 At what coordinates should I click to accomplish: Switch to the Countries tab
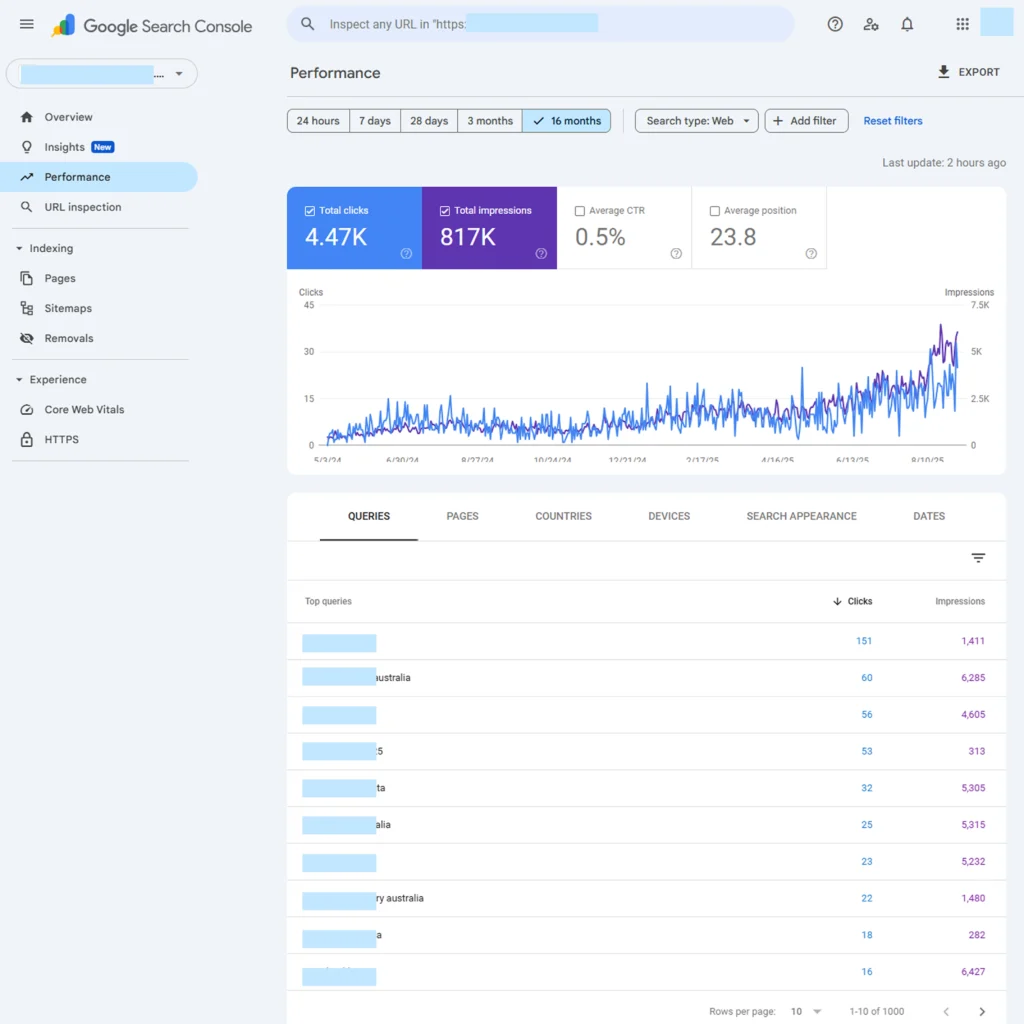[x=563, y=516]
